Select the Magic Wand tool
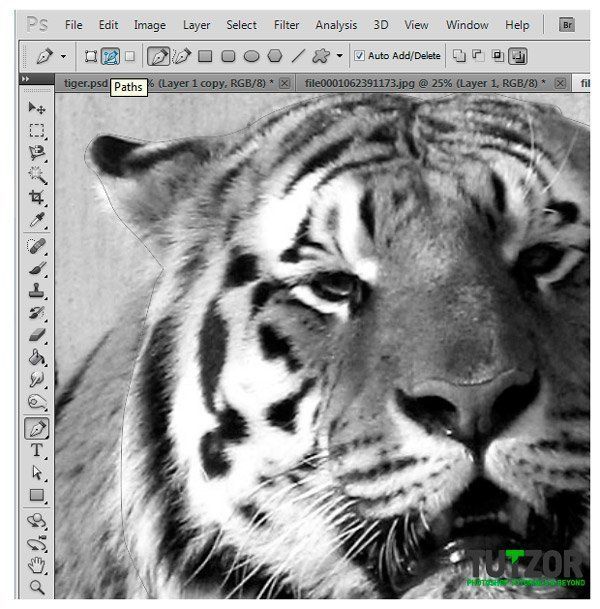This screenshot has width=600, height=609. pos(37,175)
